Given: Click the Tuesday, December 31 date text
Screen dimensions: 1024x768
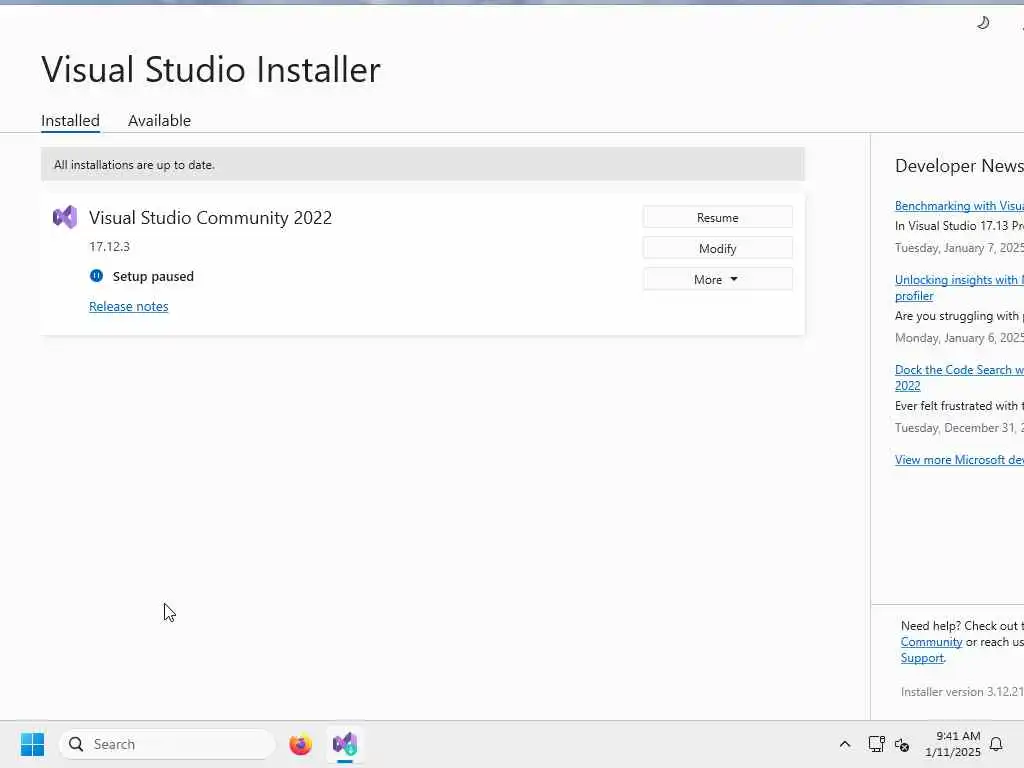Looking at the screenshot, I should pyautogui.click(x=959, y=428).
